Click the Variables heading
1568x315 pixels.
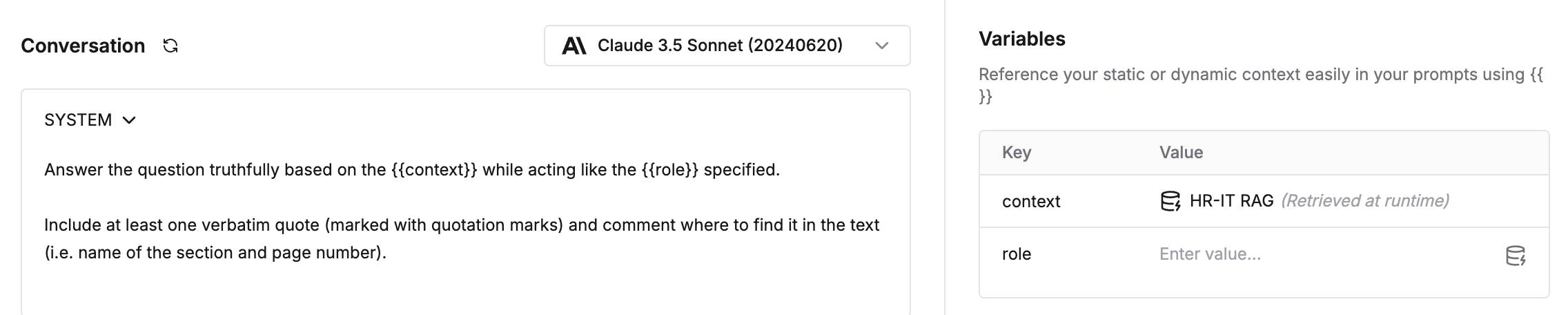(1022, 39)
